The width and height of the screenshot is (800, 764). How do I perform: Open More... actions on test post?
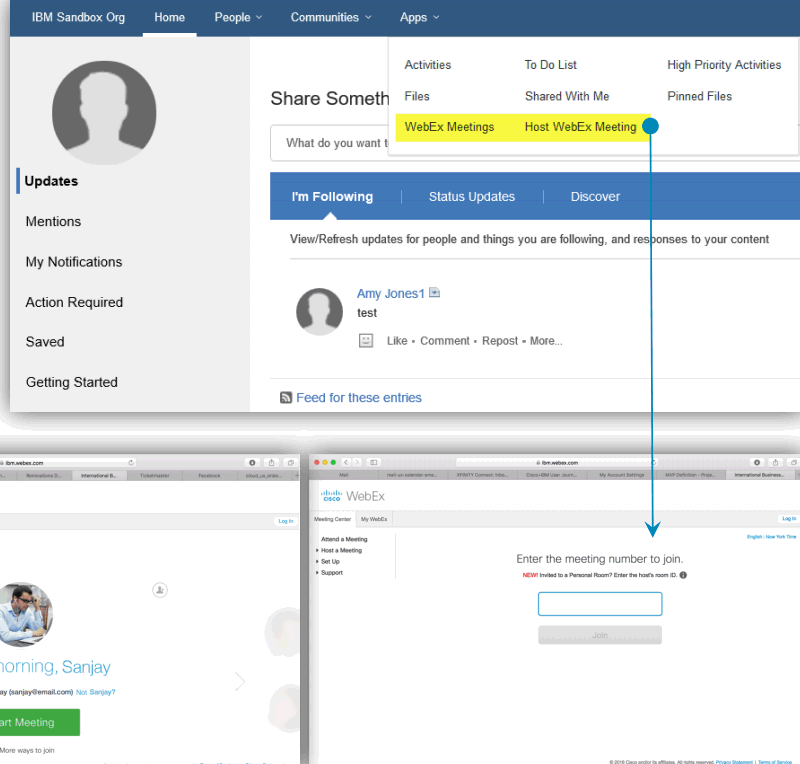coord(546,341)
